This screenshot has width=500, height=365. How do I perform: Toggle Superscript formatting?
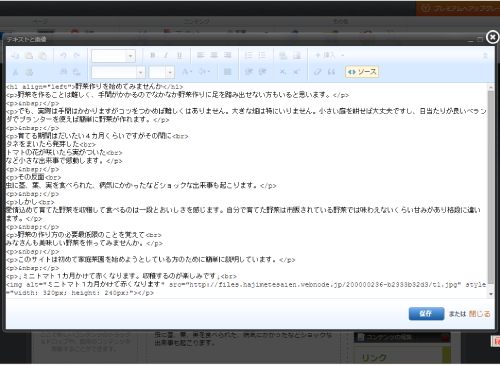click(x=296, y=72)
